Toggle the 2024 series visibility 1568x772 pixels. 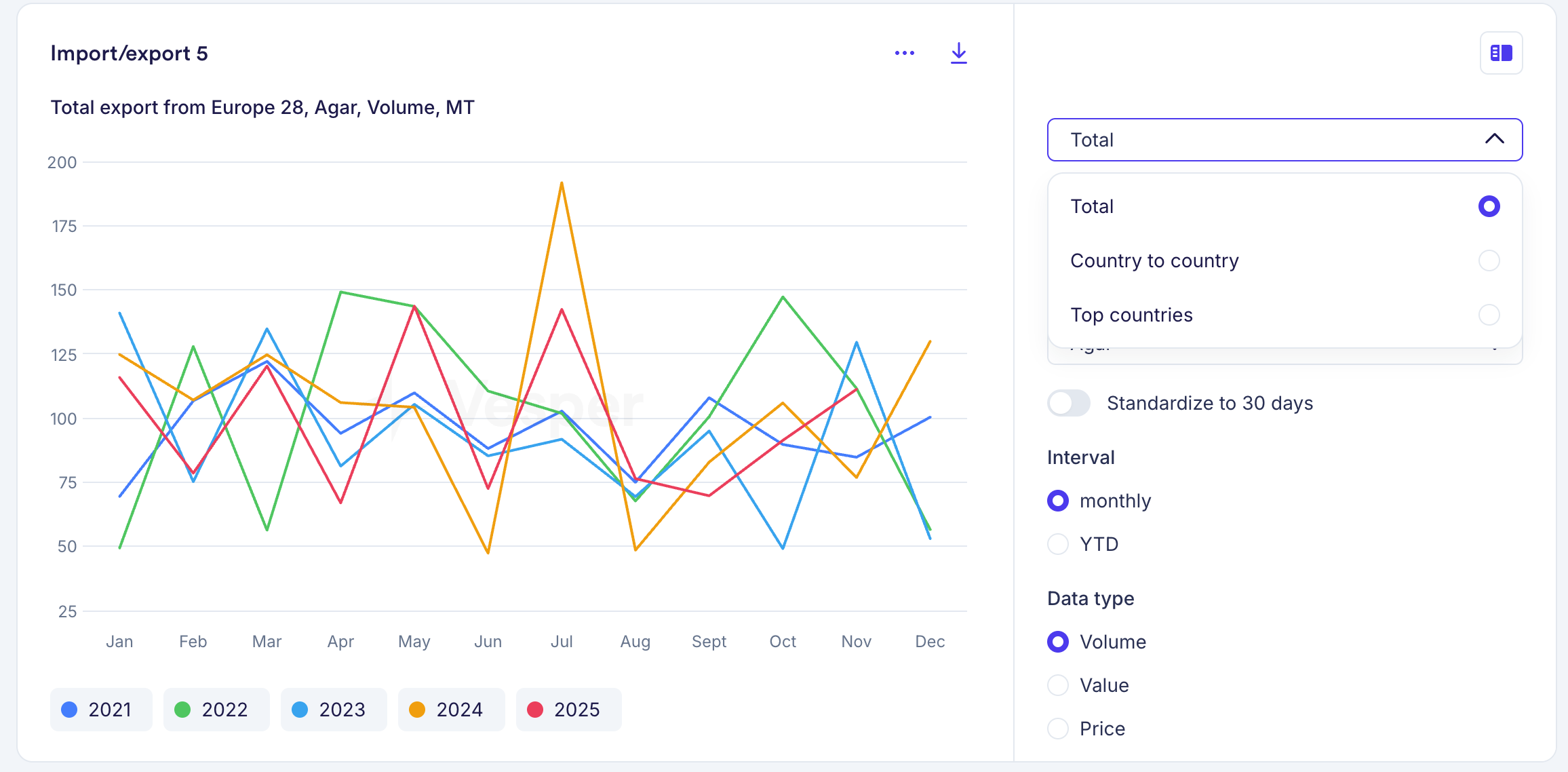coord(450,709)
